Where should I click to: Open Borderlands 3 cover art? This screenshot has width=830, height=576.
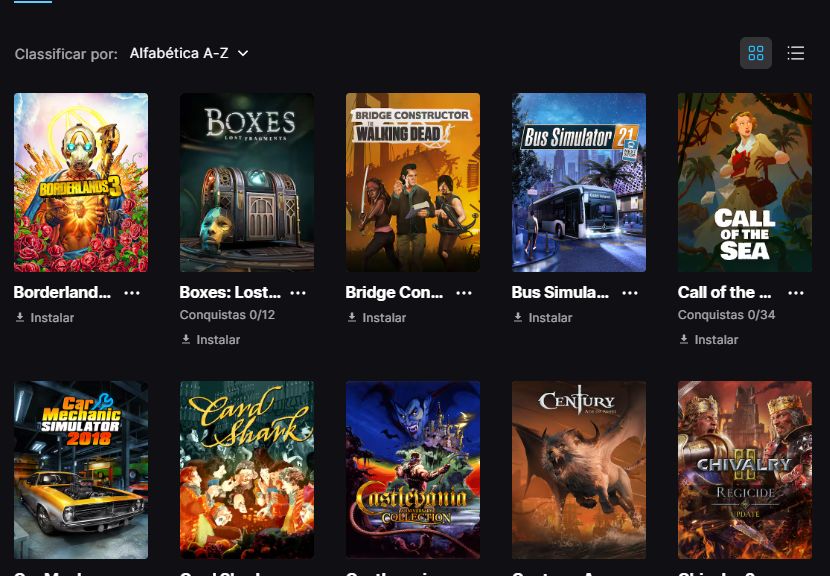tap(81, 183)
